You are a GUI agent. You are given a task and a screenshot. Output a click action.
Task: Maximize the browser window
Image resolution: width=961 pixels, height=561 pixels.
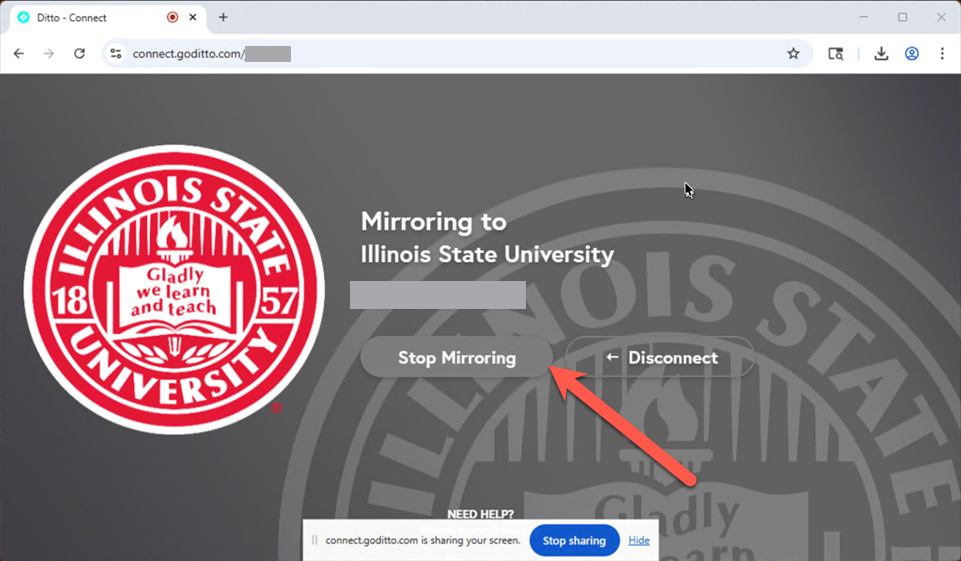[x=902, y=17]
